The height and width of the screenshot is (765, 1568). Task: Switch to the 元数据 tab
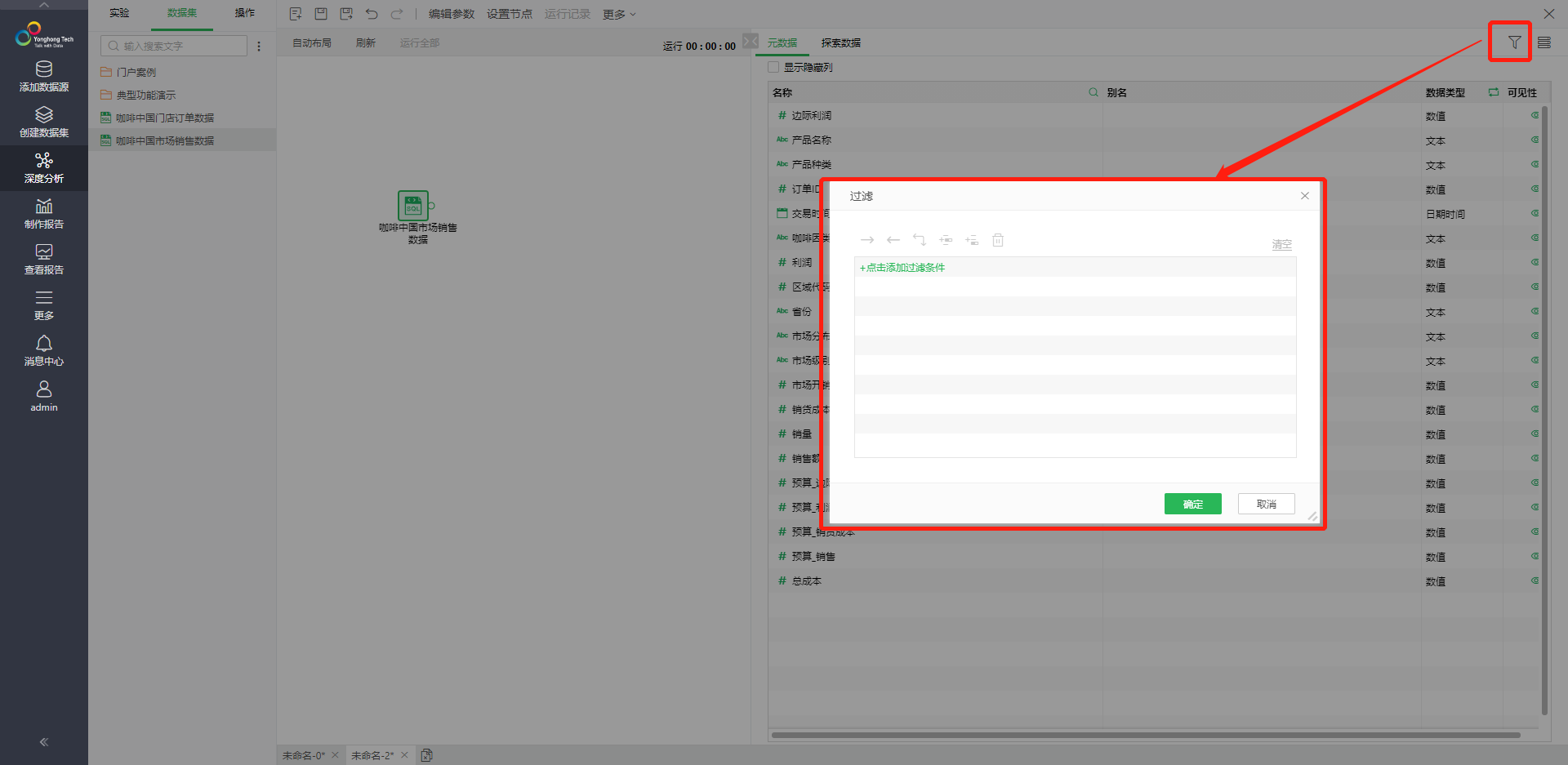point(782,43)
